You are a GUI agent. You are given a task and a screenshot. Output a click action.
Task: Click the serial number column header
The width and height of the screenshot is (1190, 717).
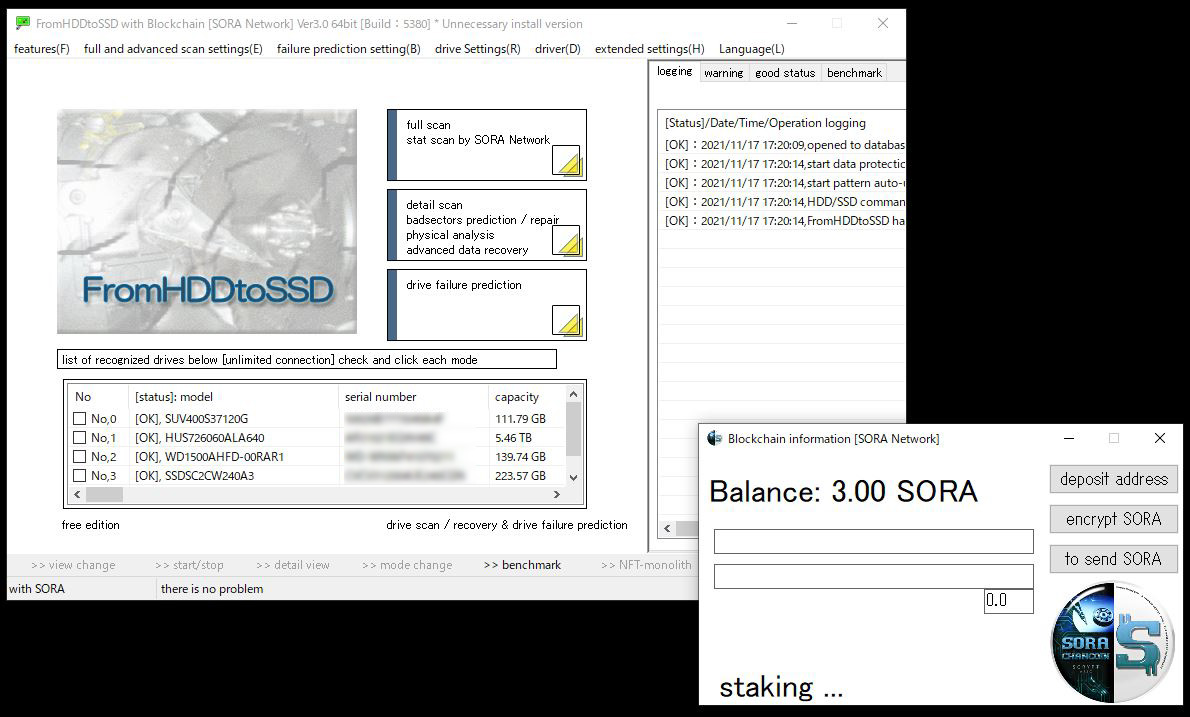(x=413, y=397)
